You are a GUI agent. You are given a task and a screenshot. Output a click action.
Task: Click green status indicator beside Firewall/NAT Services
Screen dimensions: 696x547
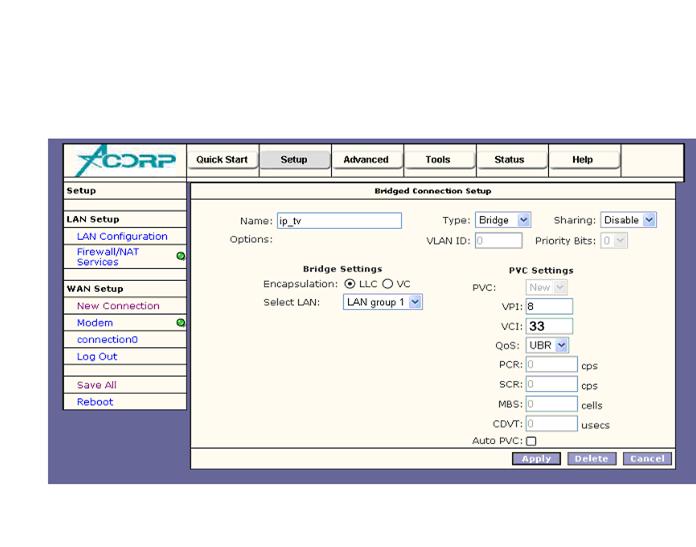180,257
